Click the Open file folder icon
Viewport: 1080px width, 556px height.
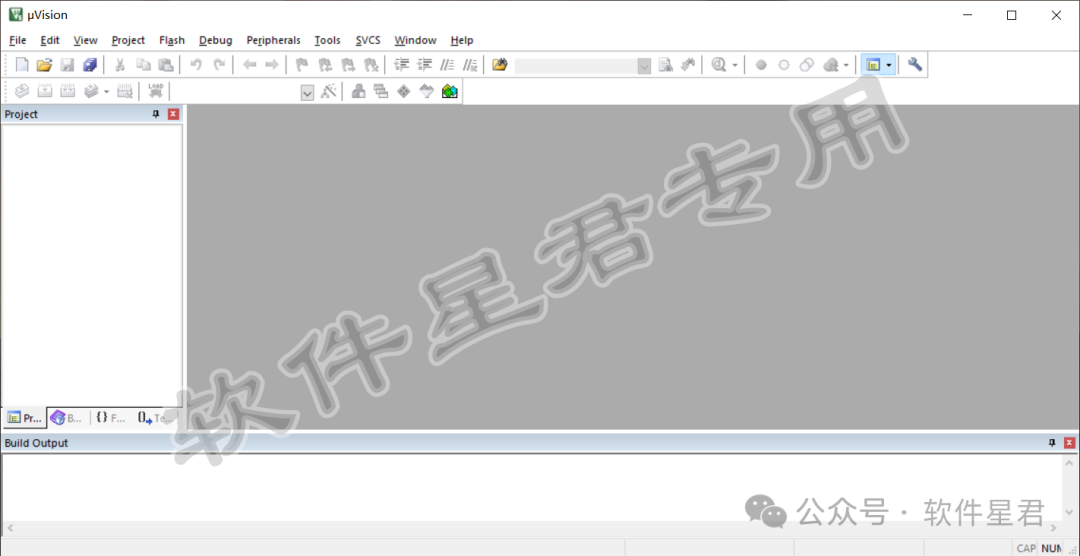point(44,65)
